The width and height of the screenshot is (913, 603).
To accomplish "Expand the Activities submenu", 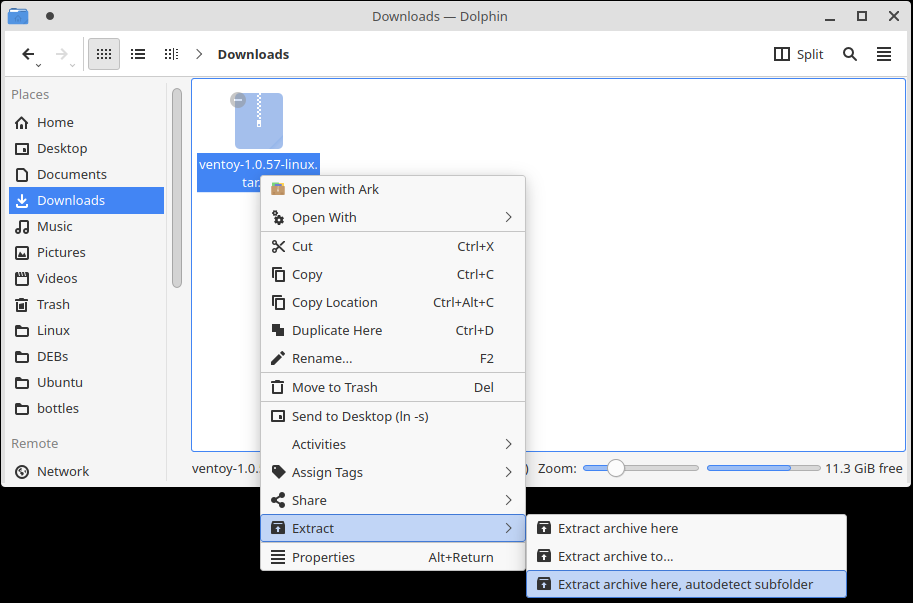I will [x=393, y=445].
